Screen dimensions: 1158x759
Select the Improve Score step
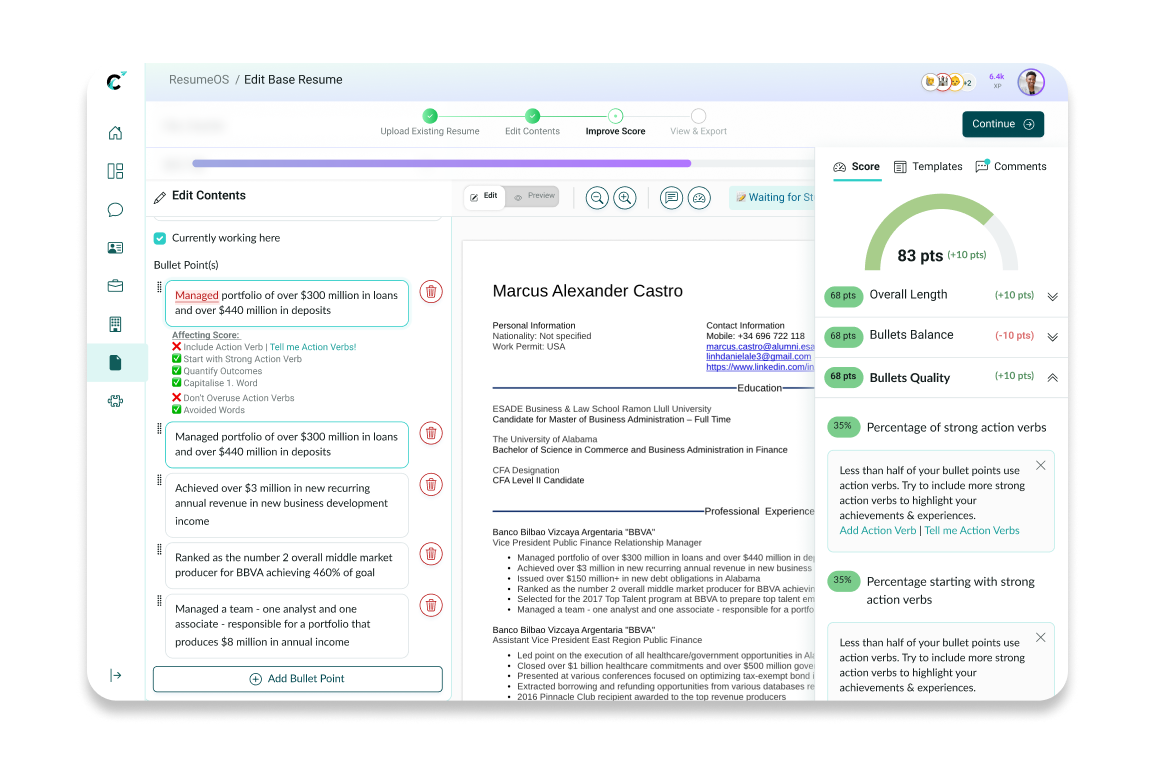point(615,123)
